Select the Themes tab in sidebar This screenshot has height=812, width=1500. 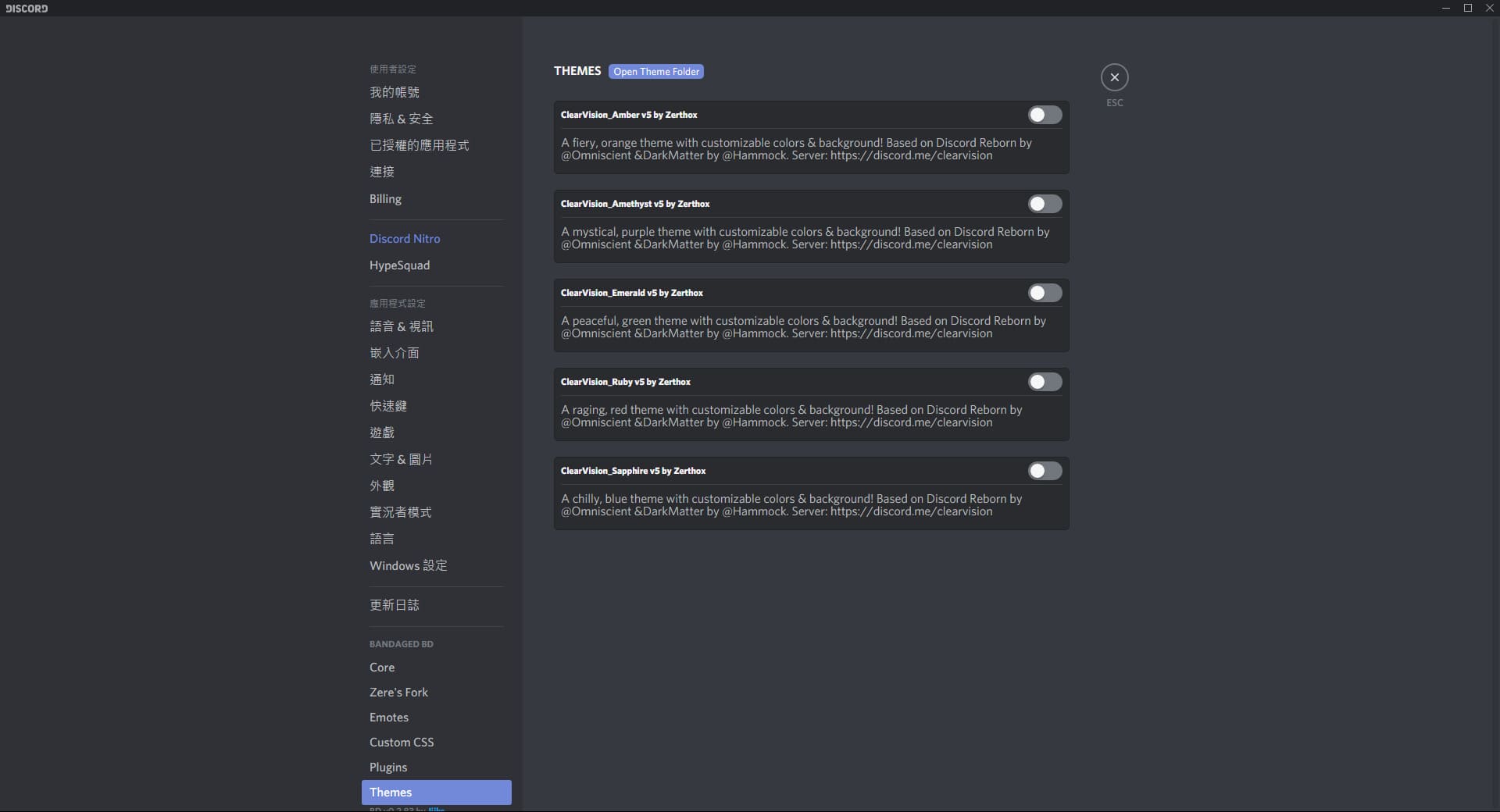click(436, 792)
